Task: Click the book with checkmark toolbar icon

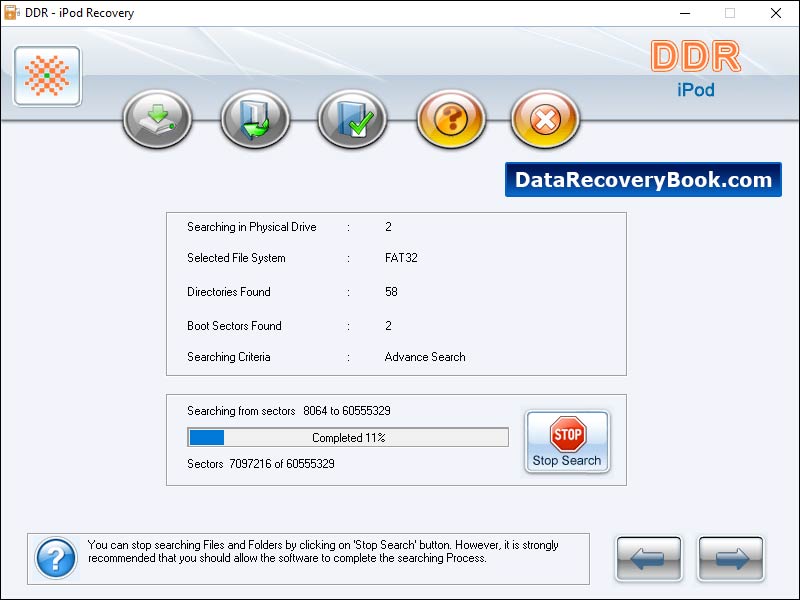Action: point(352,118)
